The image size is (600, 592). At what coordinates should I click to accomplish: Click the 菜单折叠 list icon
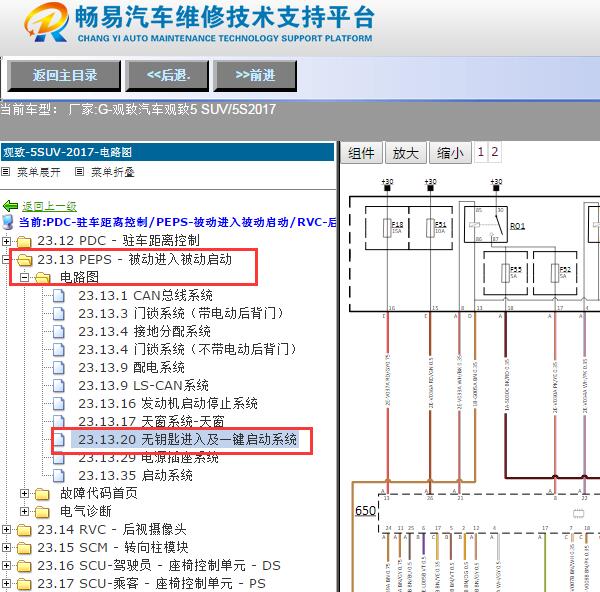(x=79, y=172)
